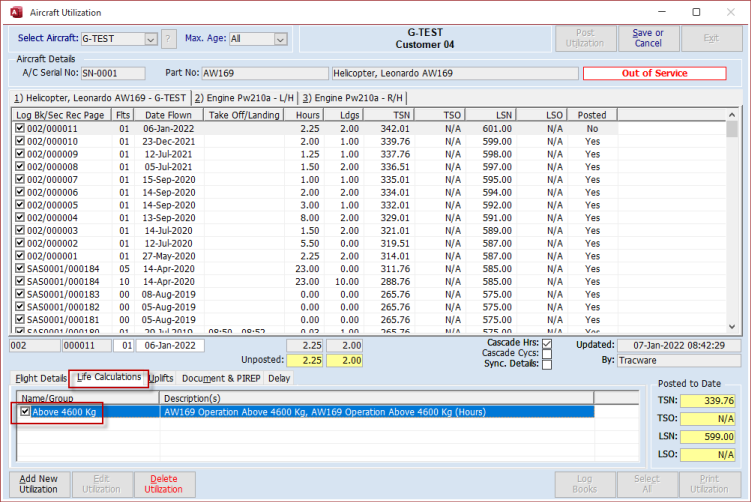Click scroll down arrow of utilization list
This screenshot has height=502, width=751.
[x=732, y=327]
